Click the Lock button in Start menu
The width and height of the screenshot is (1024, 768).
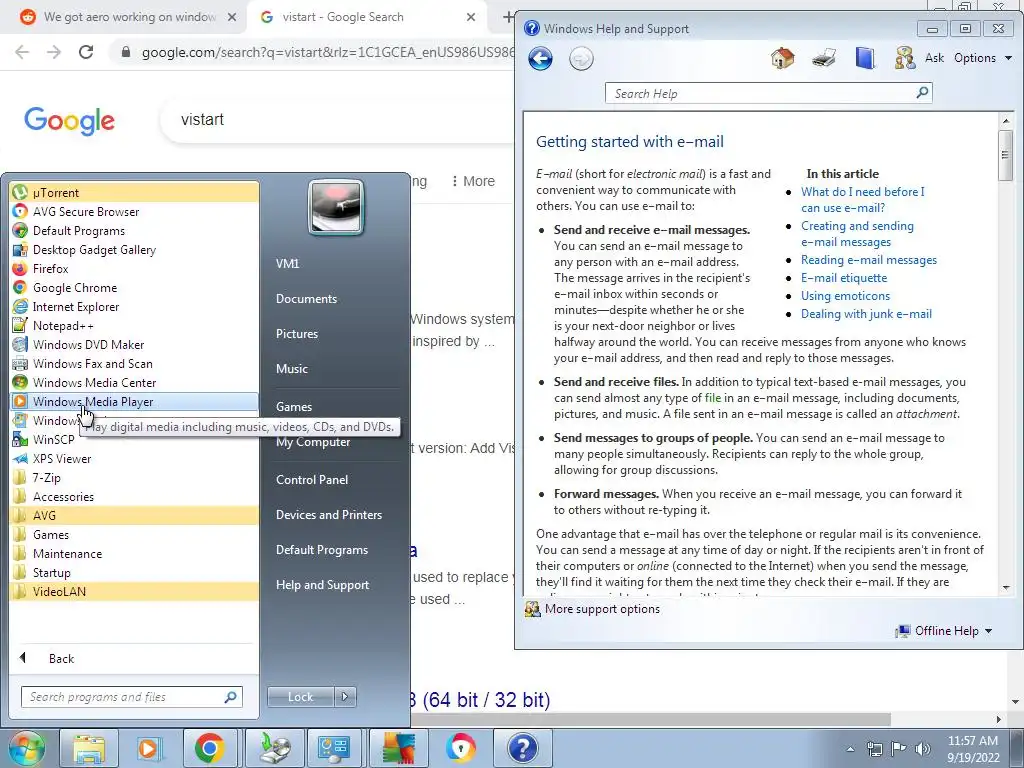[300, 697]
